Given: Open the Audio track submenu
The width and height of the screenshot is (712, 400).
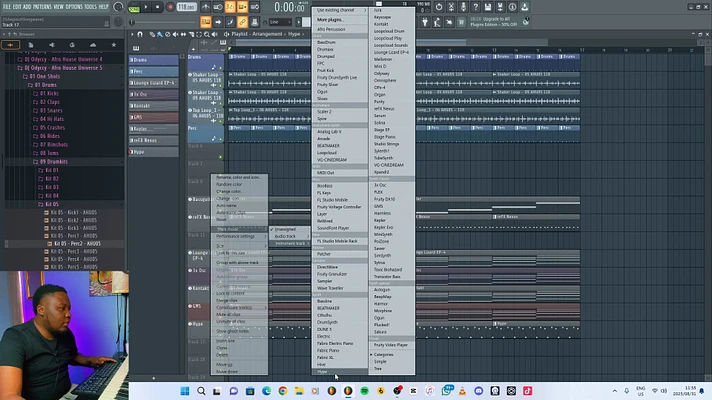Looking at the screenshot, I should click(x=290, y=237).
